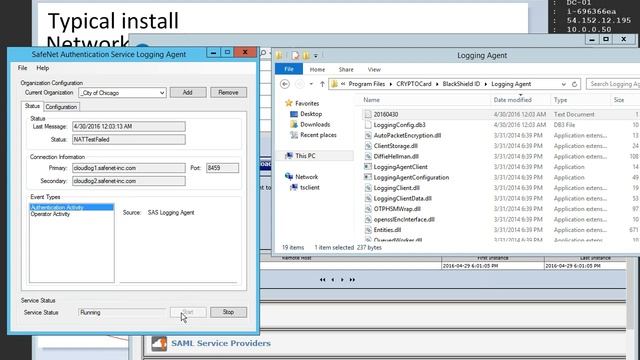Switch to the Configuration tab
The image size is (640, 360).
coord(61,107)
